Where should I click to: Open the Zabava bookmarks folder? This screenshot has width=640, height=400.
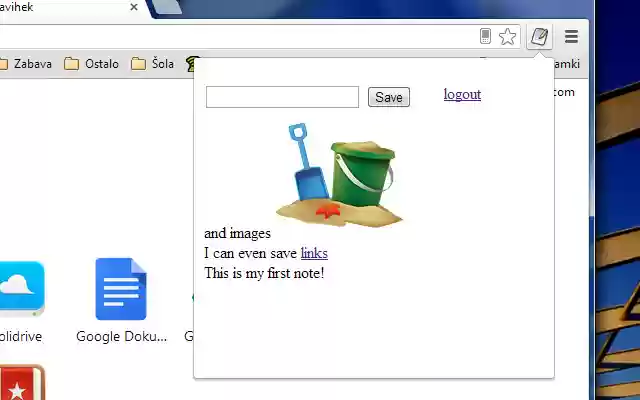(25, 64)
